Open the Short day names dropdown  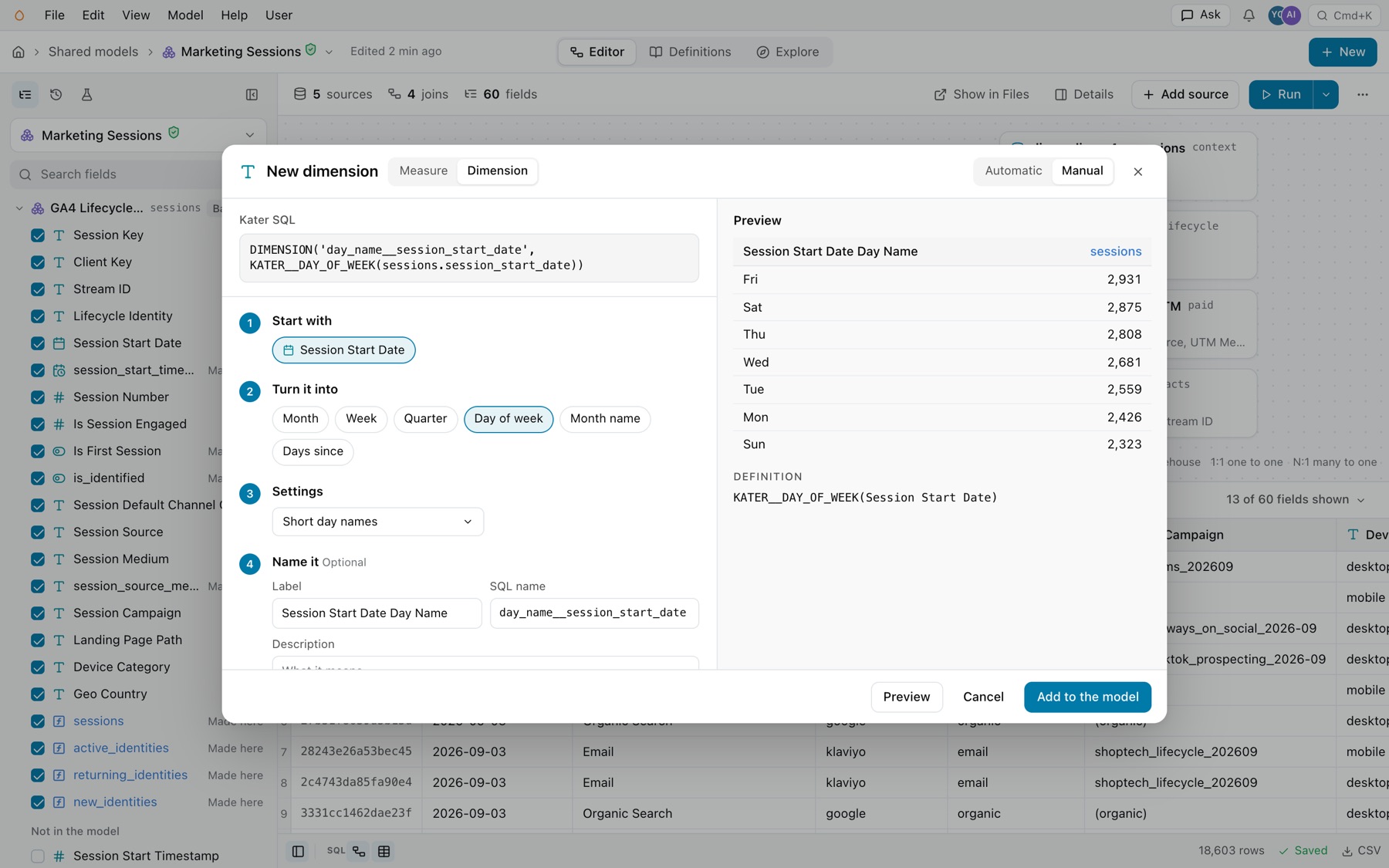(378, 522)
